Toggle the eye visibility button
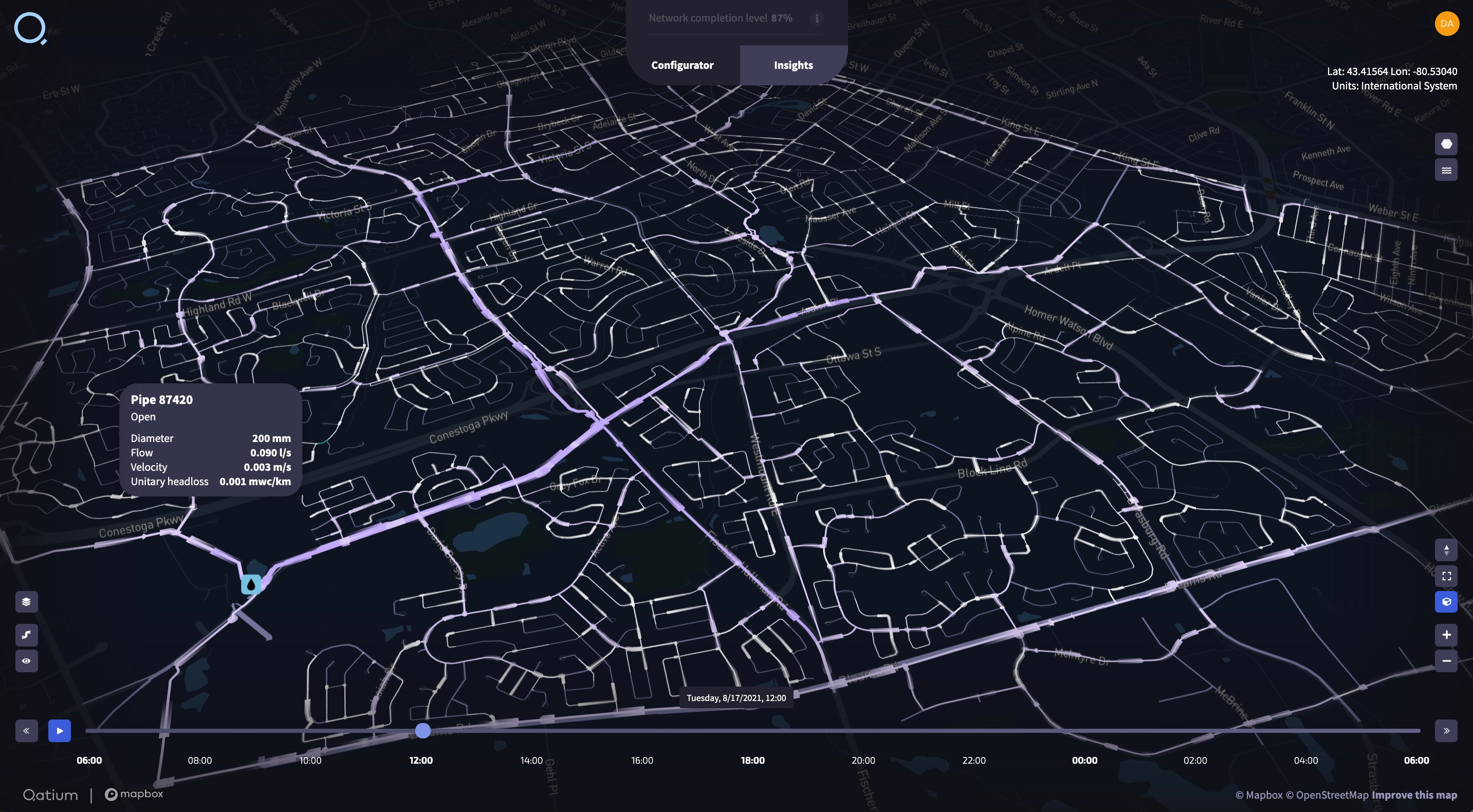The height and width of the screenshot is (812, 1473). pyautogui.click(x=26, y=661)
